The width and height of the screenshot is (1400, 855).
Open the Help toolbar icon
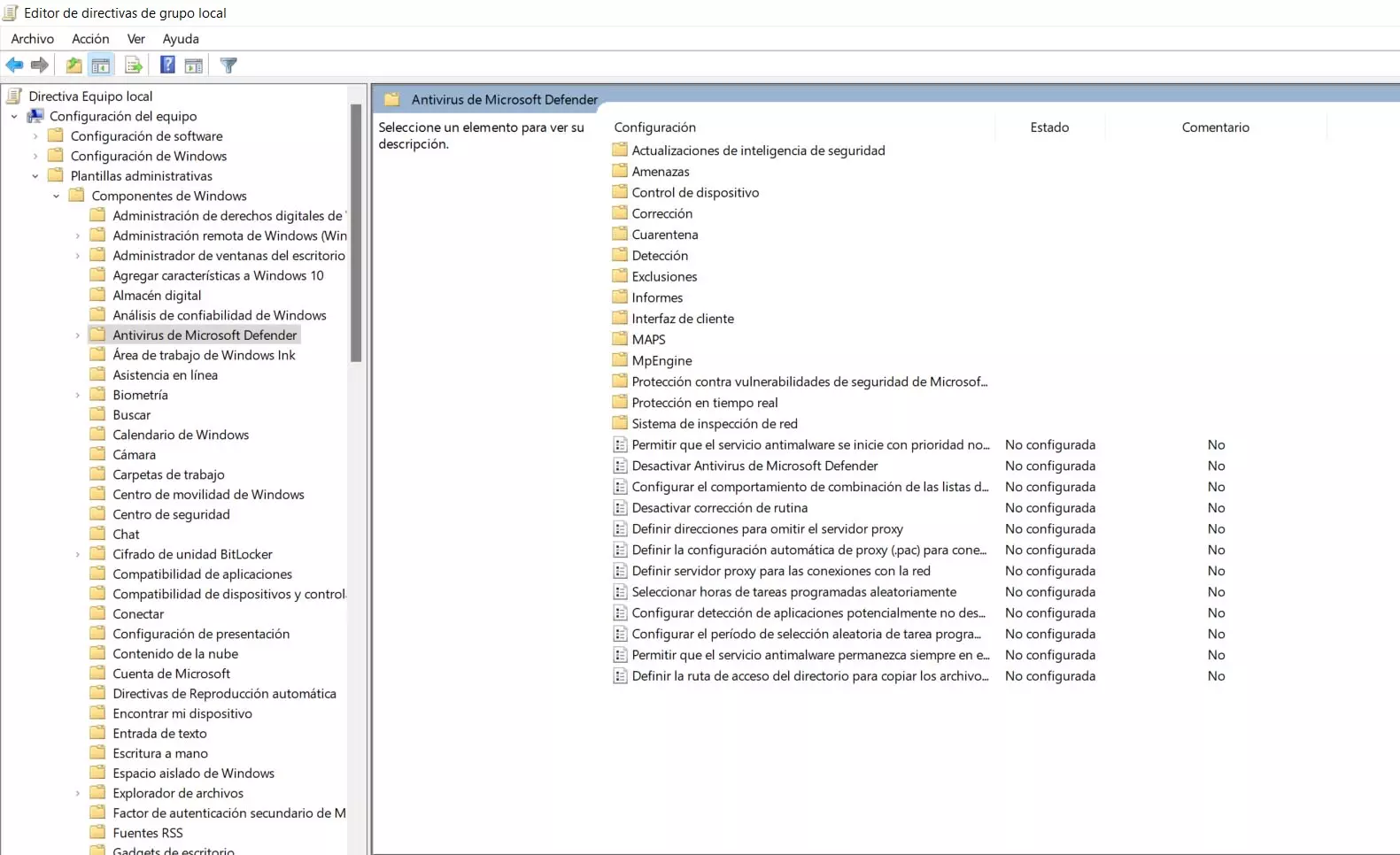(x=167, y=65)
